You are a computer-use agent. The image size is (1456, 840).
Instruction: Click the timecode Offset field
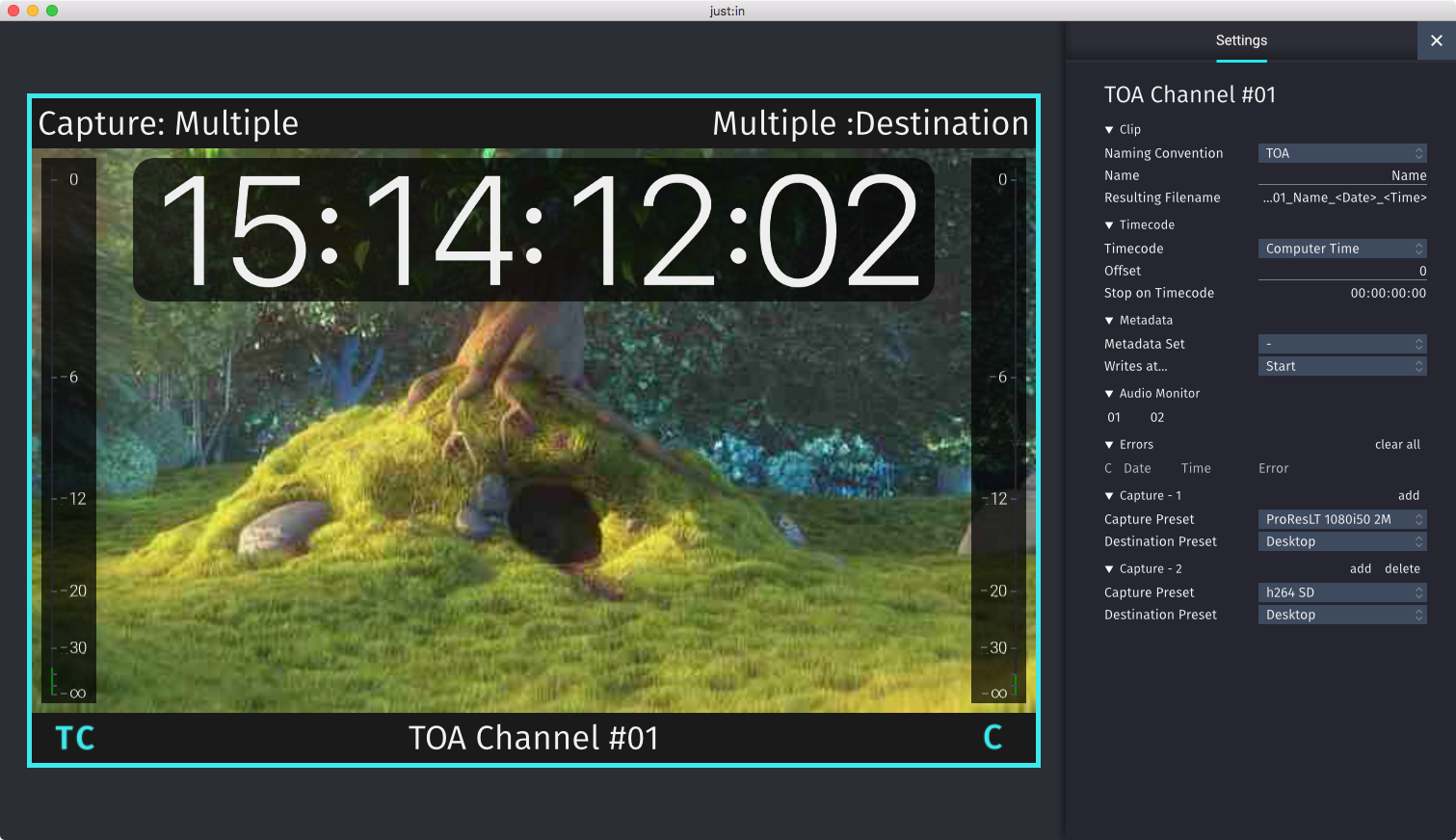(1342, 271)
